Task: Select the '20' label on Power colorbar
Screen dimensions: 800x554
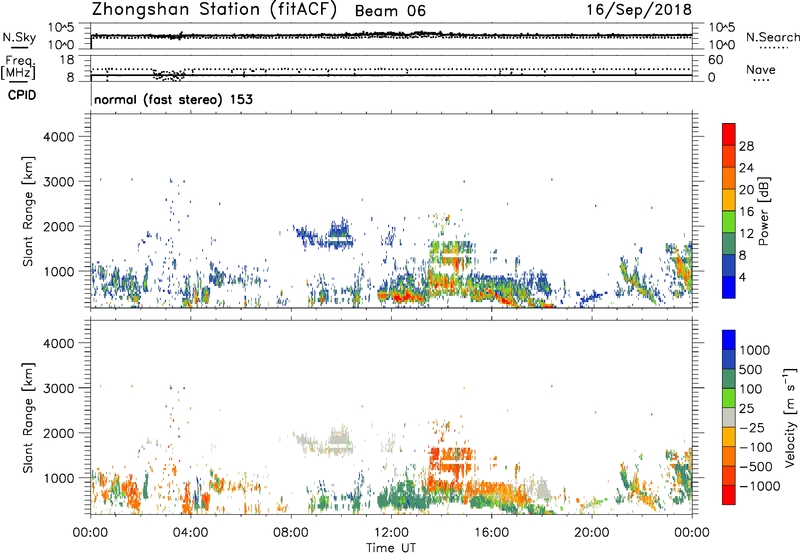Action: point(746,190)
